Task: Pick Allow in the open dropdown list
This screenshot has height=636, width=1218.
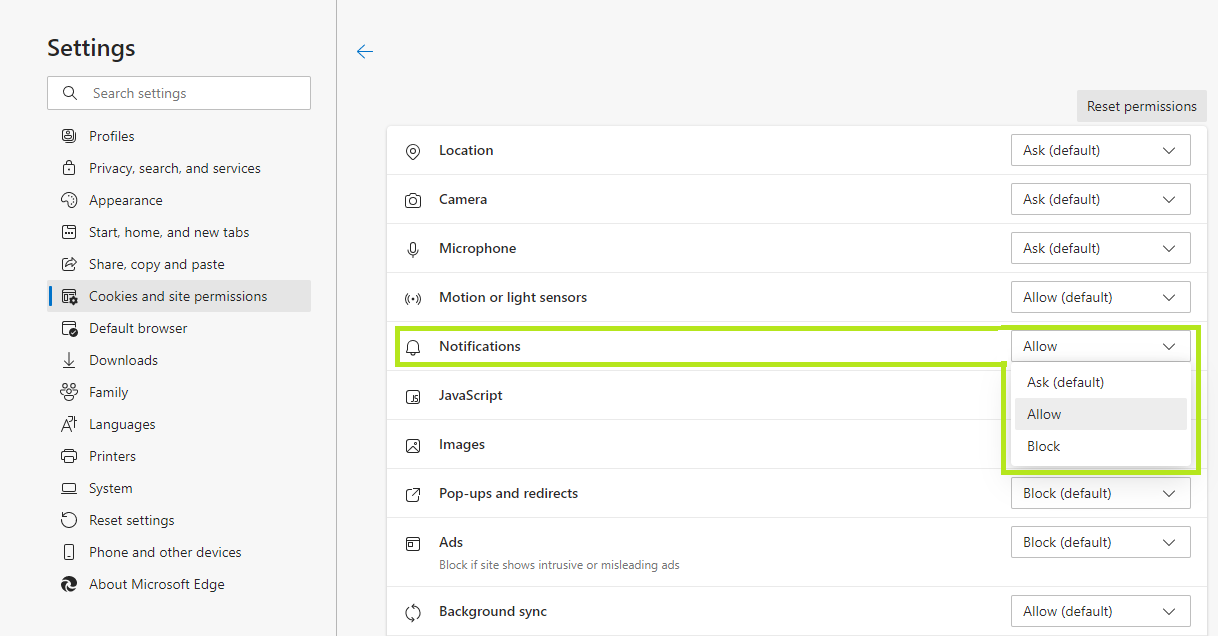Action: click(x=1044, y=414)
